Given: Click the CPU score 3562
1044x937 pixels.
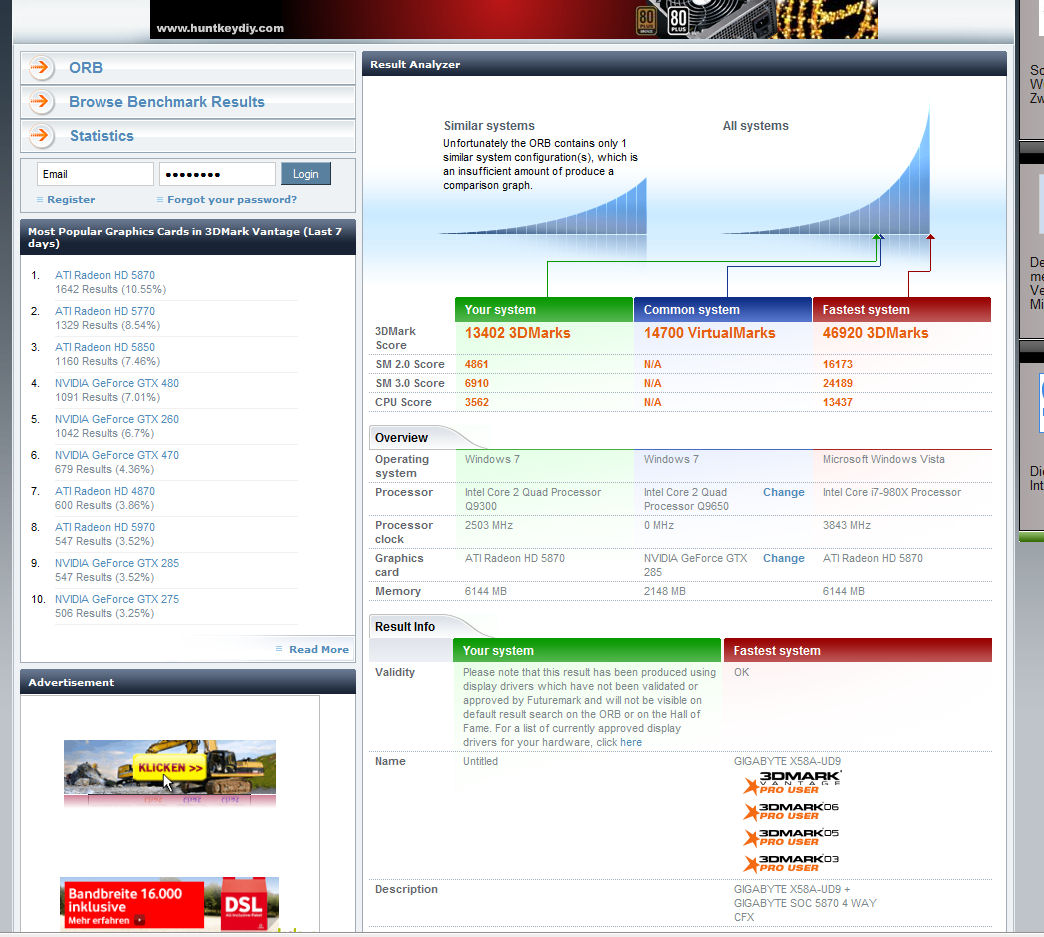Looking at the screenshot, I should point(477,402).
